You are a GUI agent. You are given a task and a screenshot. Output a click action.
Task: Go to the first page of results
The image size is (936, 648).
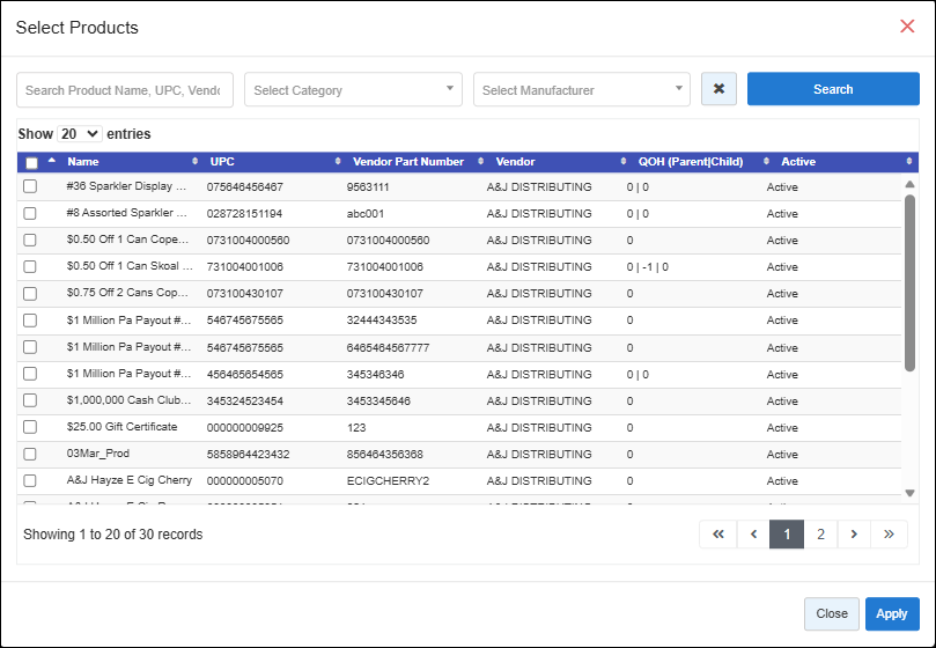[x=718, y=534]
